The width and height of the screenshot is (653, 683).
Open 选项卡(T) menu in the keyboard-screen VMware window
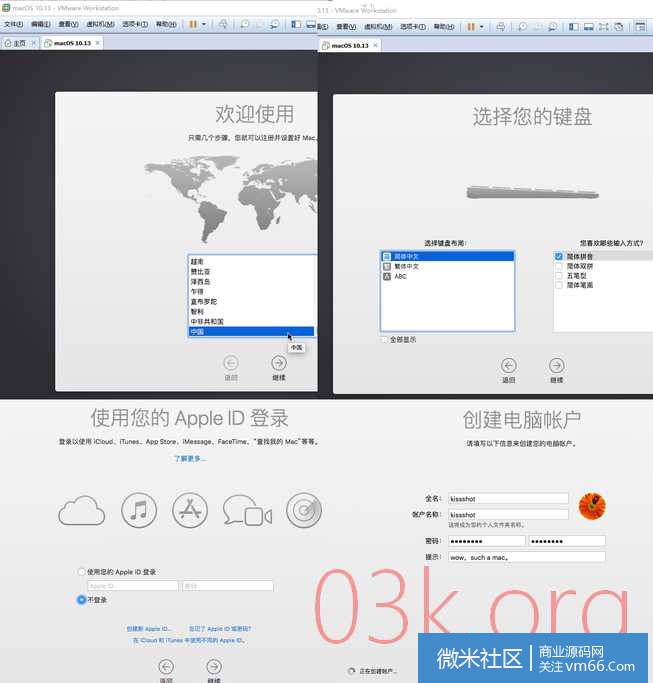(413, 27)
